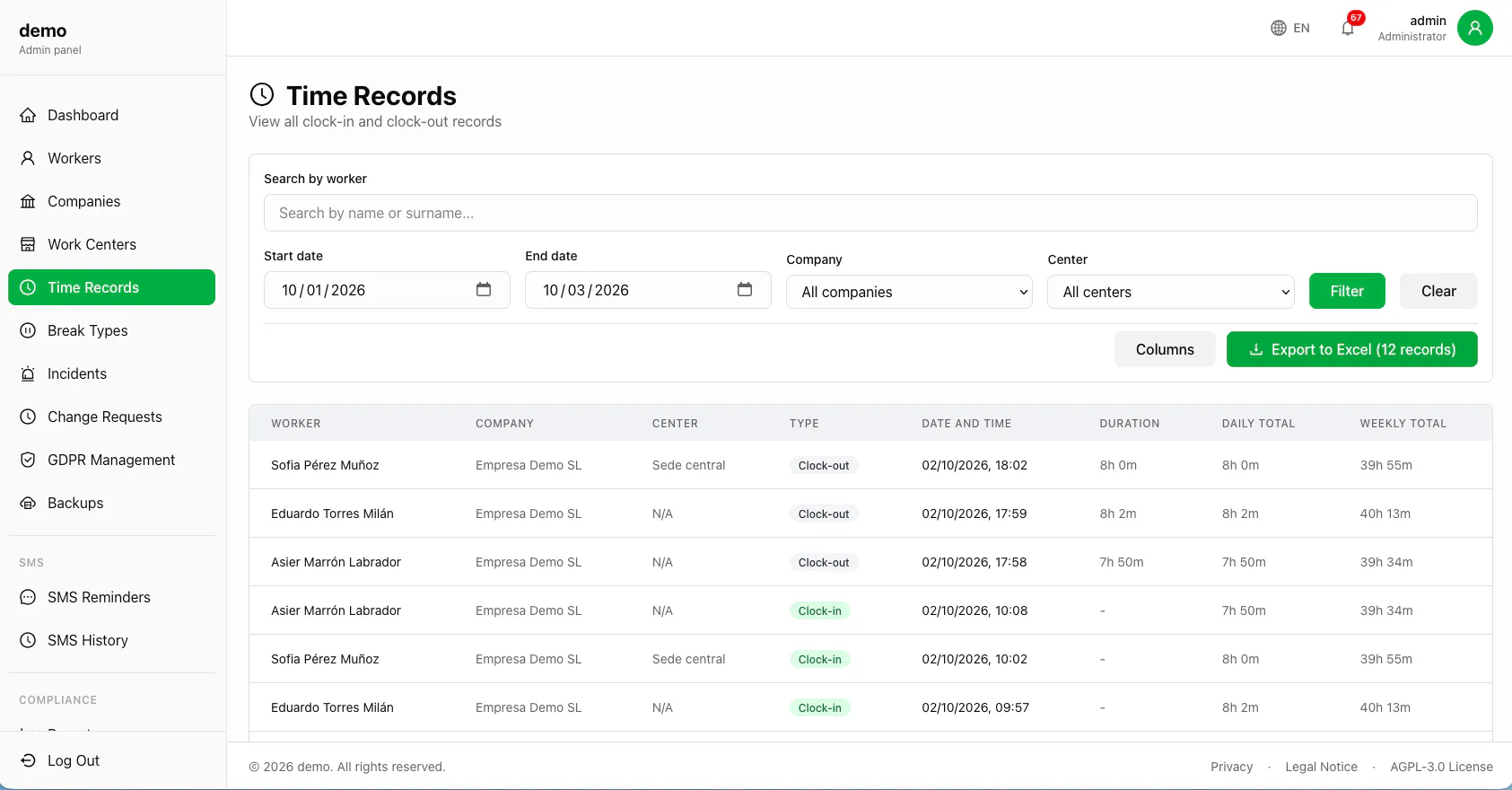Image resolution: width=1512 pixels, height=790 pixels.
Task: Click the Incidents siren icon
Action: (28, 373)
